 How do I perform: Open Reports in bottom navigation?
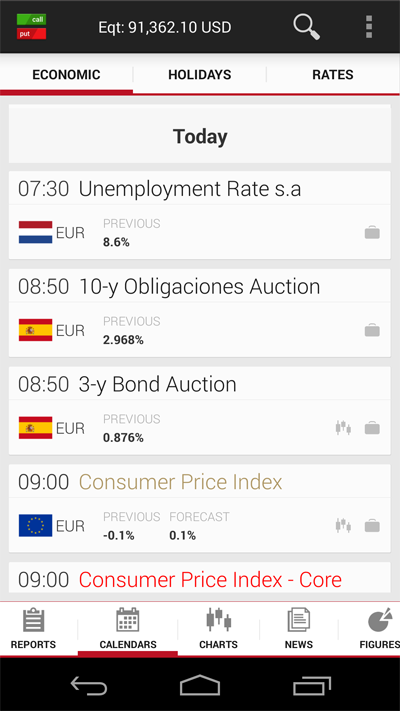coord(34,629)
